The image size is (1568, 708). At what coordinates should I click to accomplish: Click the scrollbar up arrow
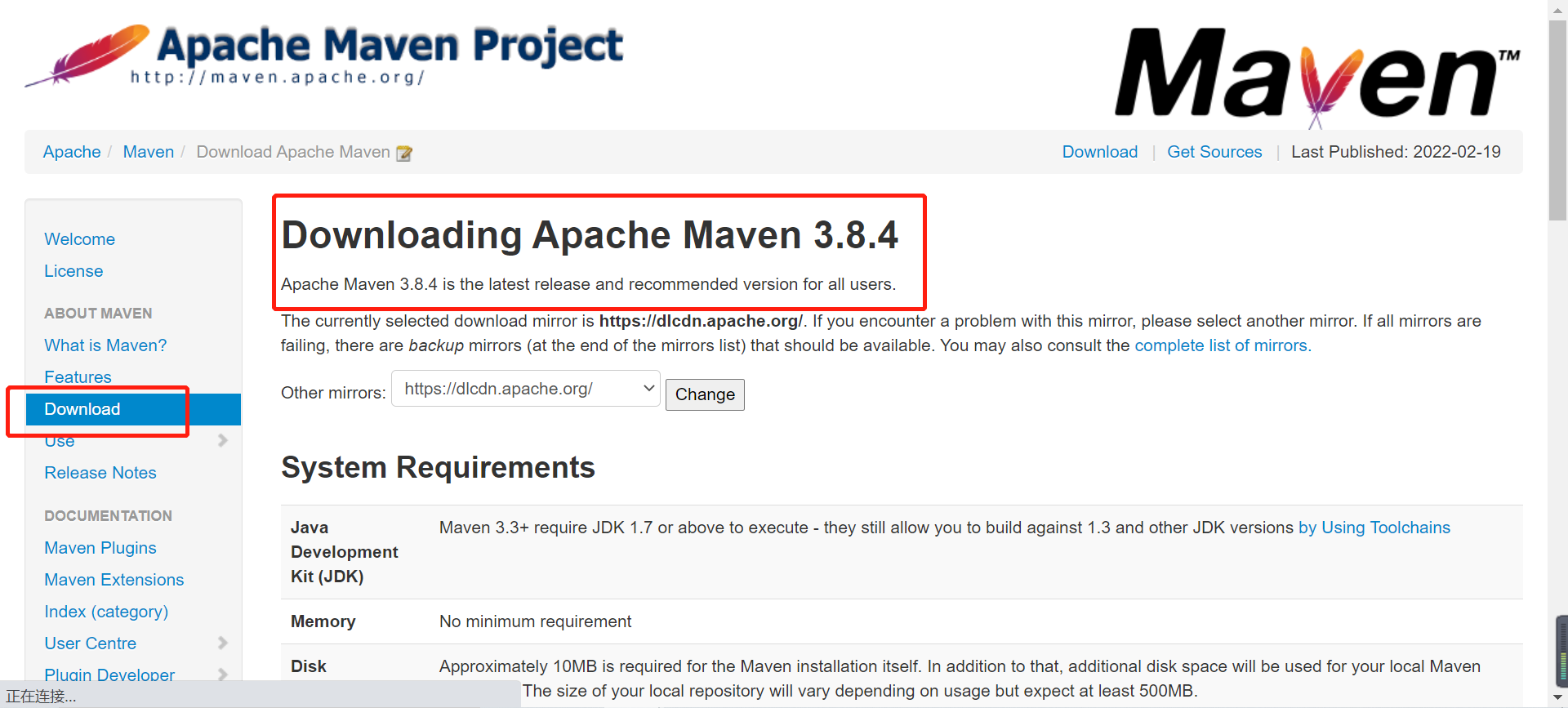1557,9
